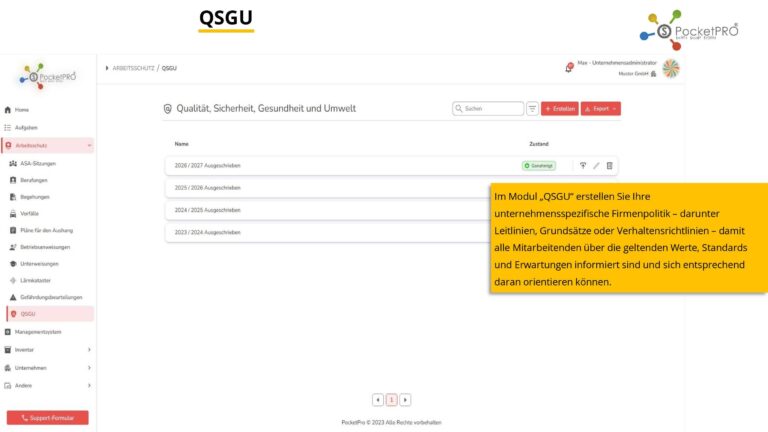Go to next page in pagination
Screen dimensions: 768x432
(x=405, y=400)
